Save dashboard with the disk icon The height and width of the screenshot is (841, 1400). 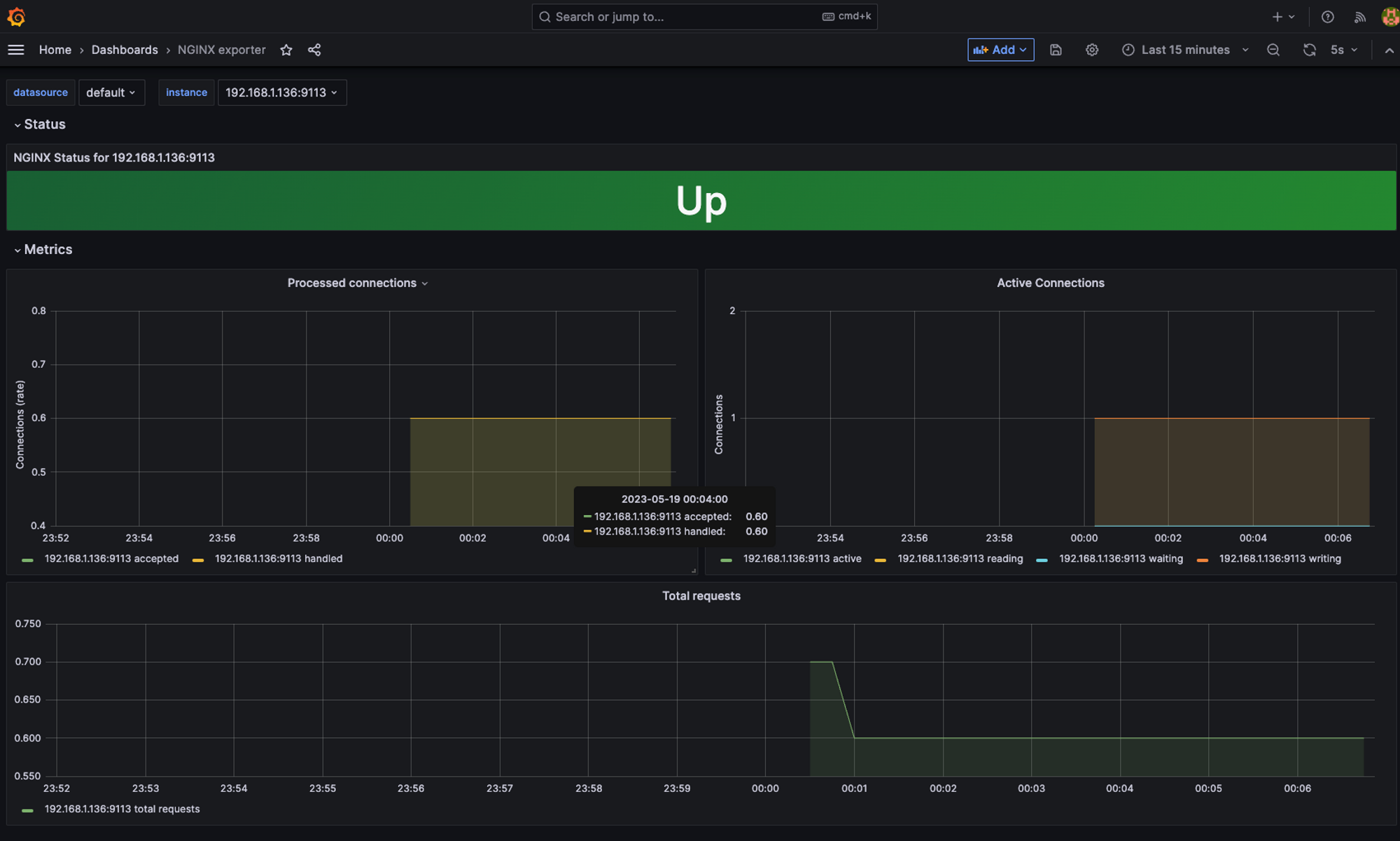coord(1056,50)
